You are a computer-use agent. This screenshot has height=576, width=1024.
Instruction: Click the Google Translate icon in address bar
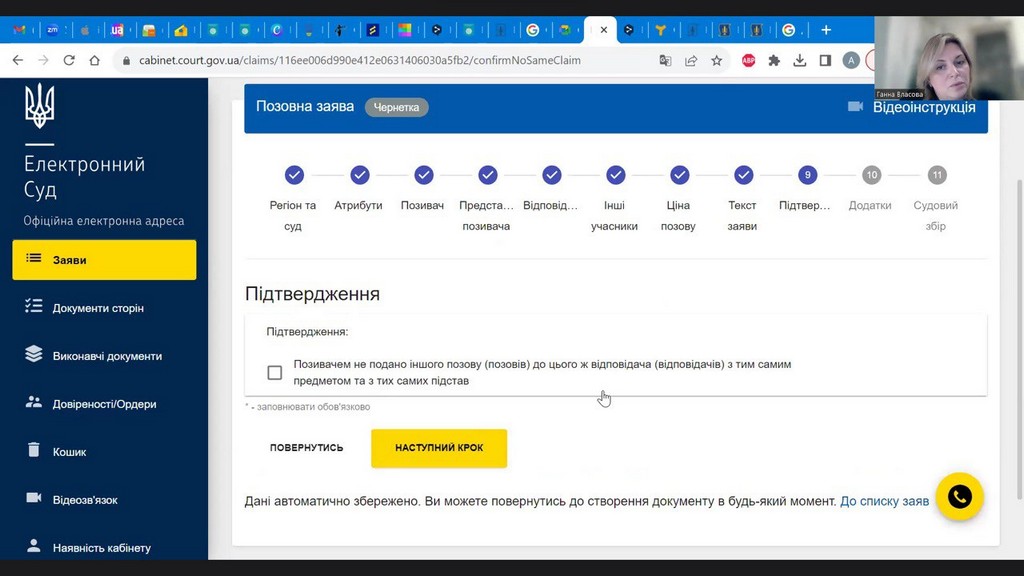click(665, 60)
